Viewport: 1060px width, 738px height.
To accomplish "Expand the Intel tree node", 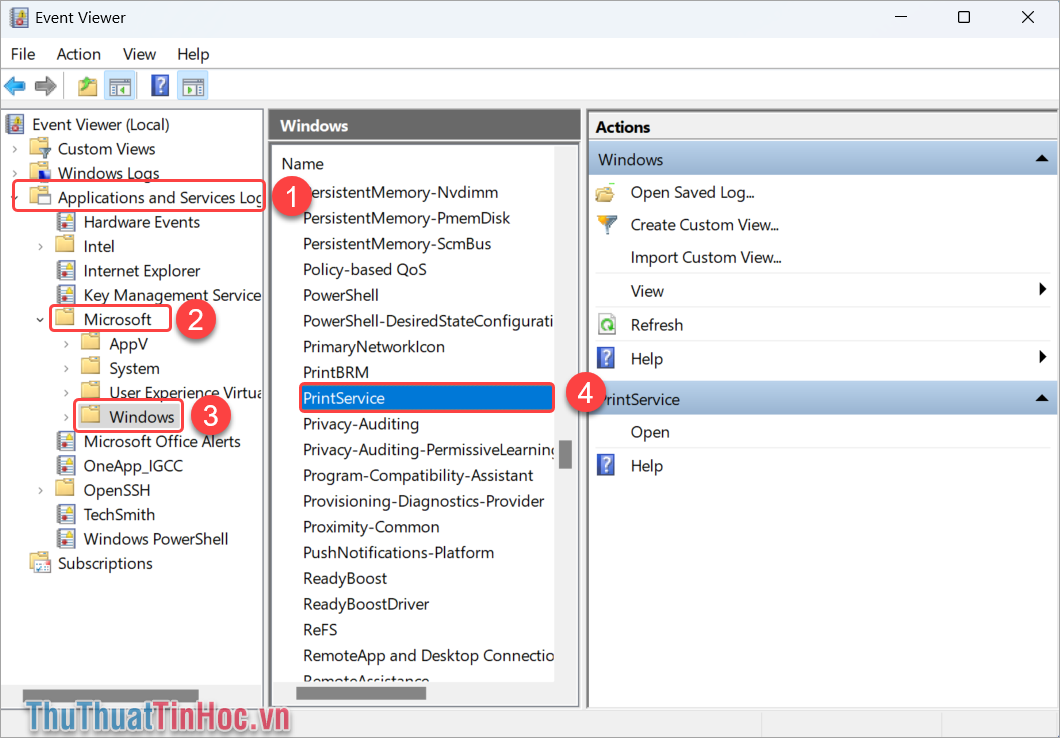I will tap(41, 247).
